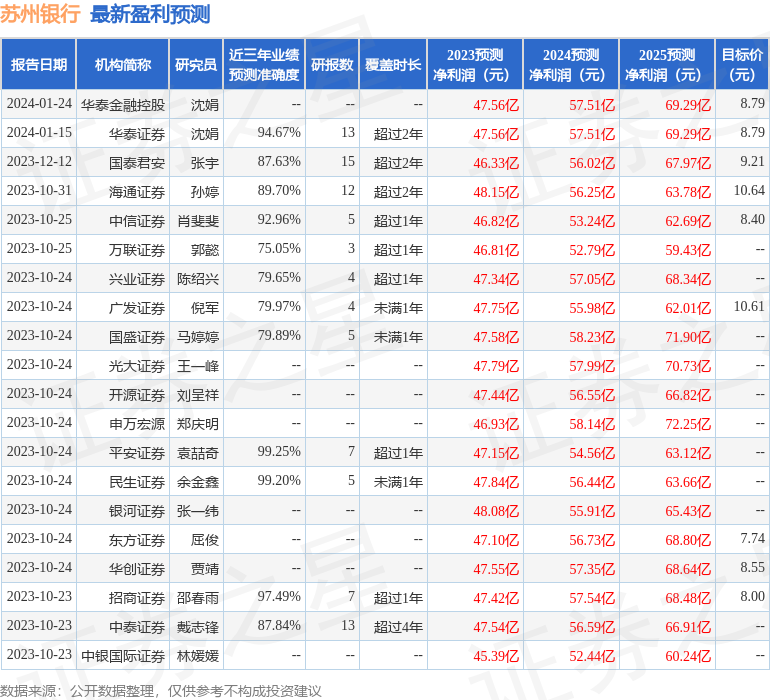The image size is (770, 700).
Task: Click the 覆盖时长 column header
Action: tap(393, 64)
